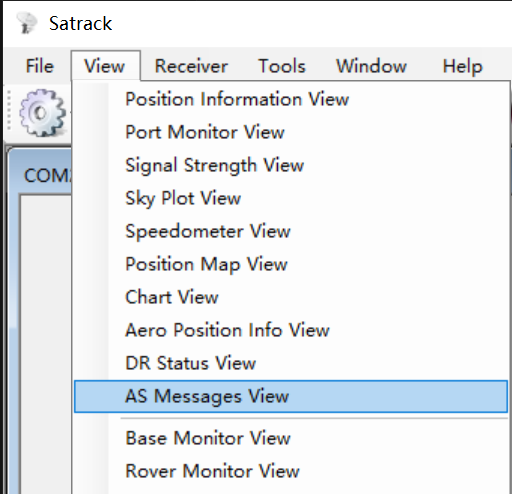
Task: Show the Signal Strength View
Action: 291,165
